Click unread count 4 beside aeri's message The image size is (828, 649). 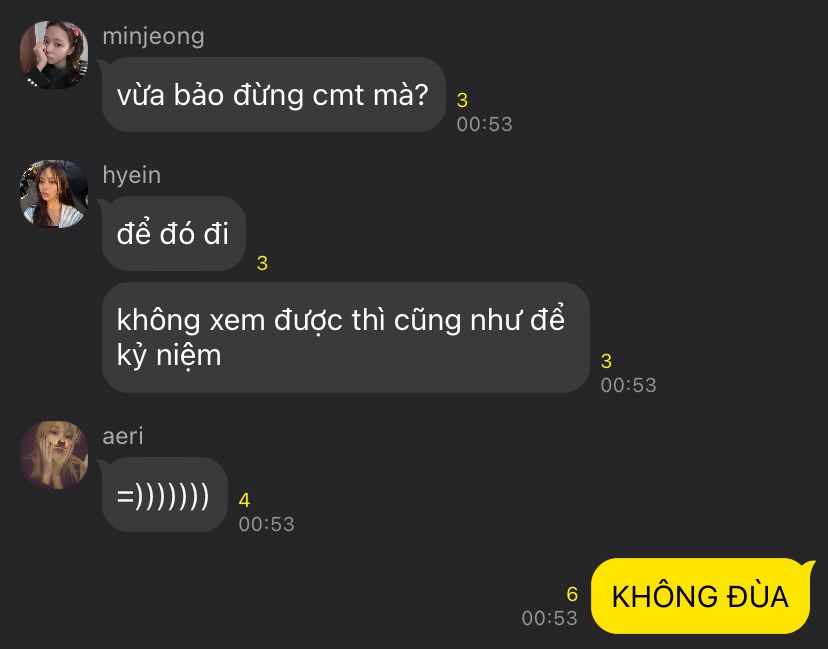[x=244, y=500]
